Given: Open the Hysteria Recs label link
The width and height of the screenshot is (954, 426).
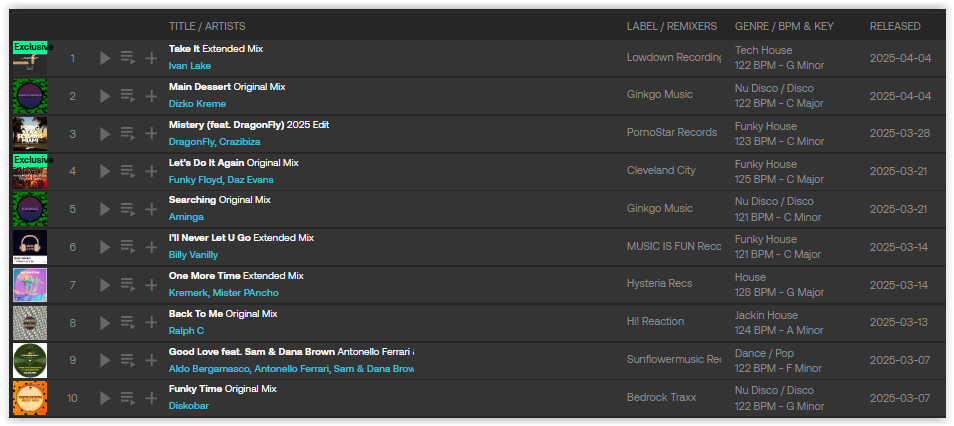Looking at the screenshot, I should [x=659, y=285].
